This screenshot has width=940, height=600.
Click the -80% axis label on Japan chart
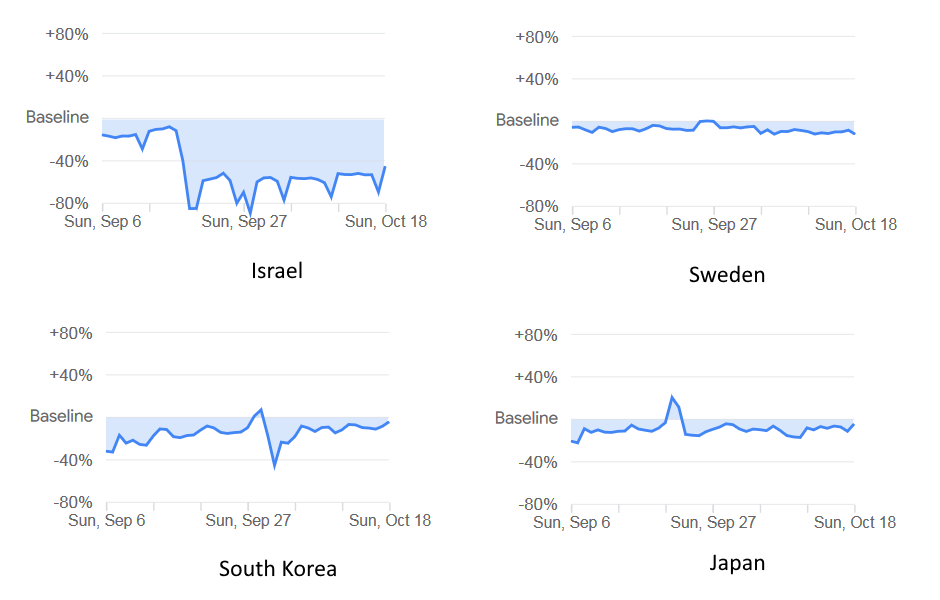click(536, 504)
